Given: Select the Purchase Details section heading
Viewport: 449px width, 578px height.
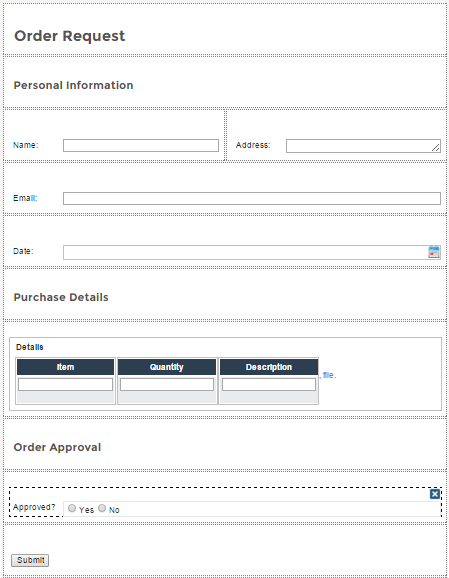Looking at the screenshot, I should pos(61,297).
